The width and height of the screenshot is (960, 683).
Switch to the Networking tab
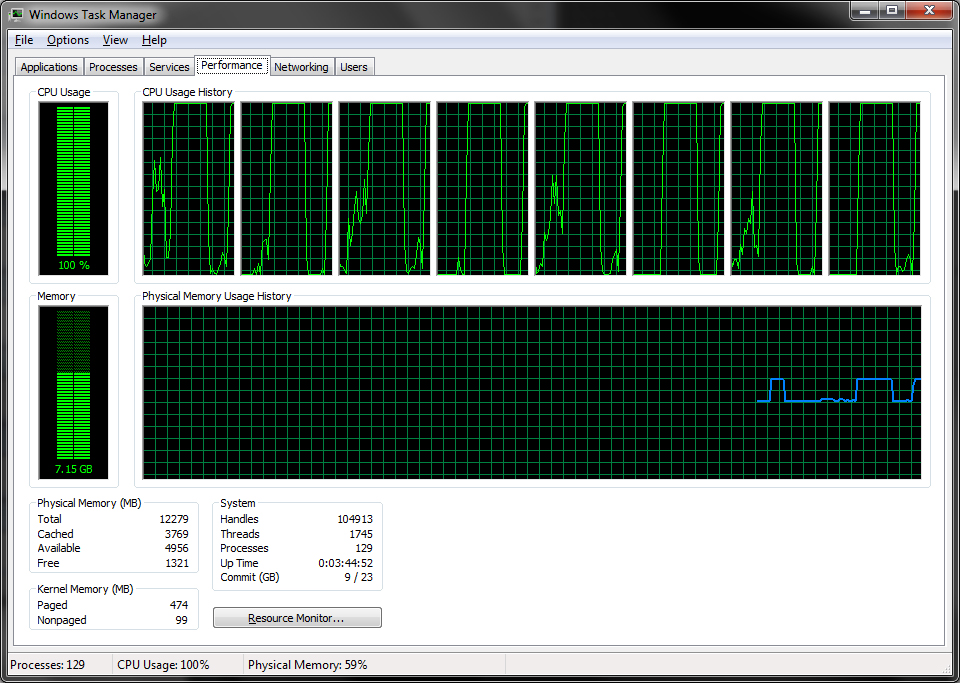301,67
